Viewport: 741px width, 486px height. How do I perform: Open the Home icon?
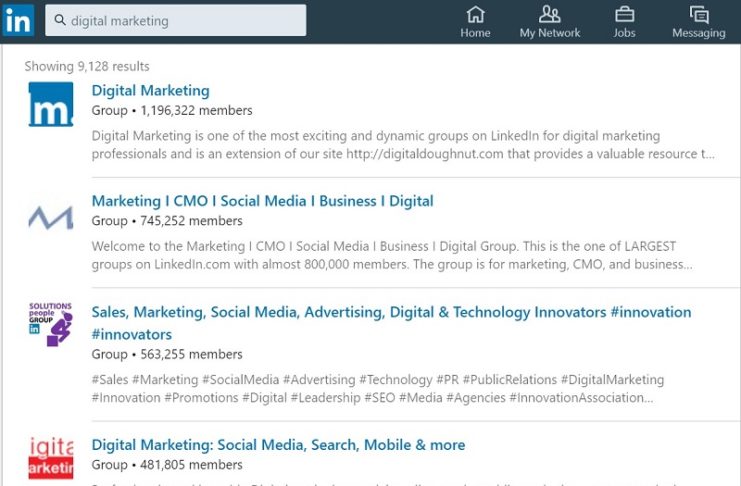475,14
